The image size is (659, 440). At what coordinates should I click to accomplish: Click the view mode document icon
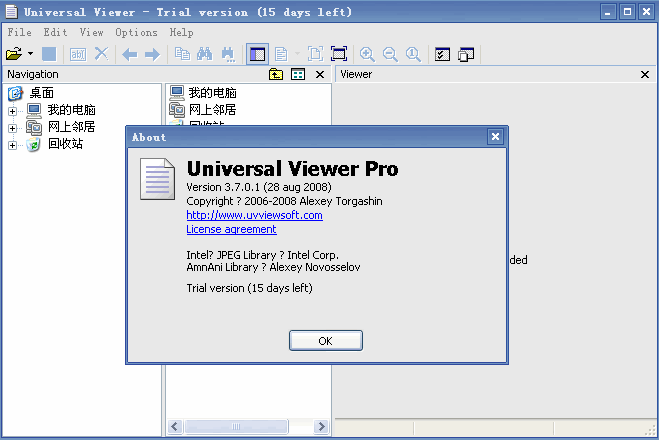tap(281, 54)
